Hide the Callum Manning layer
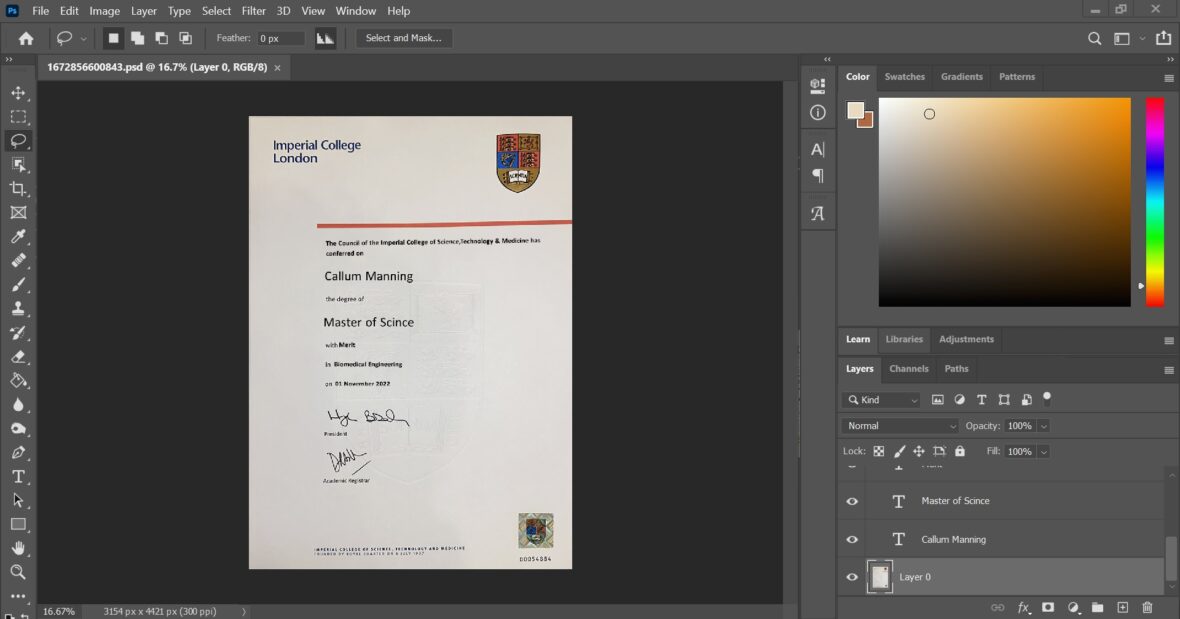This screenshot has width=1180, height=619. [852, 539]
